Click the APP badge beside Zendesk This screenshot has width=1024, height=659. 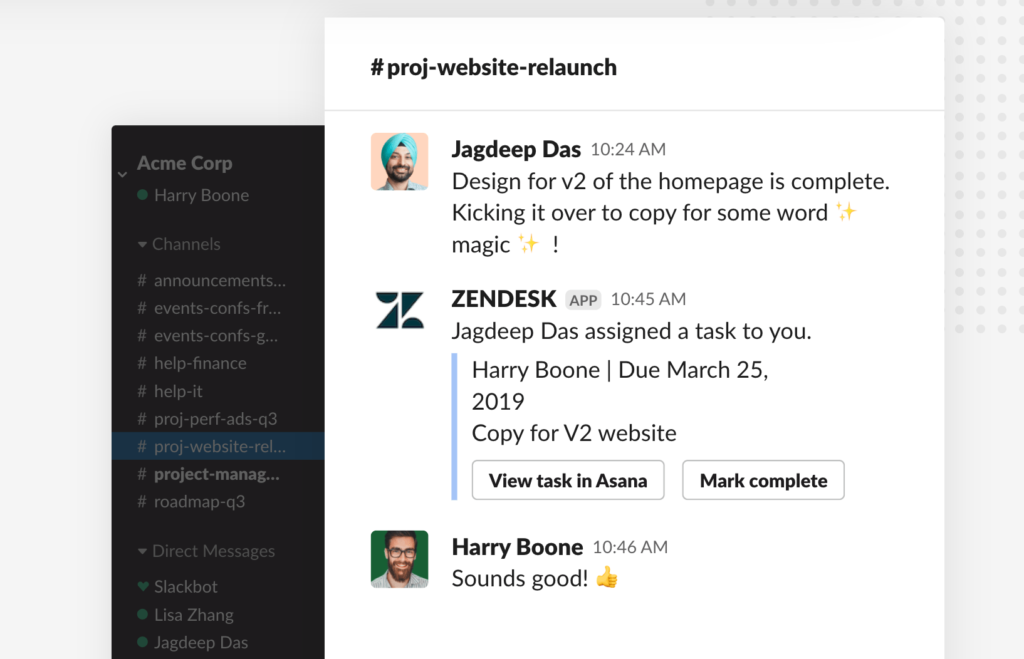pyautogui.click(x=583, y=300)
